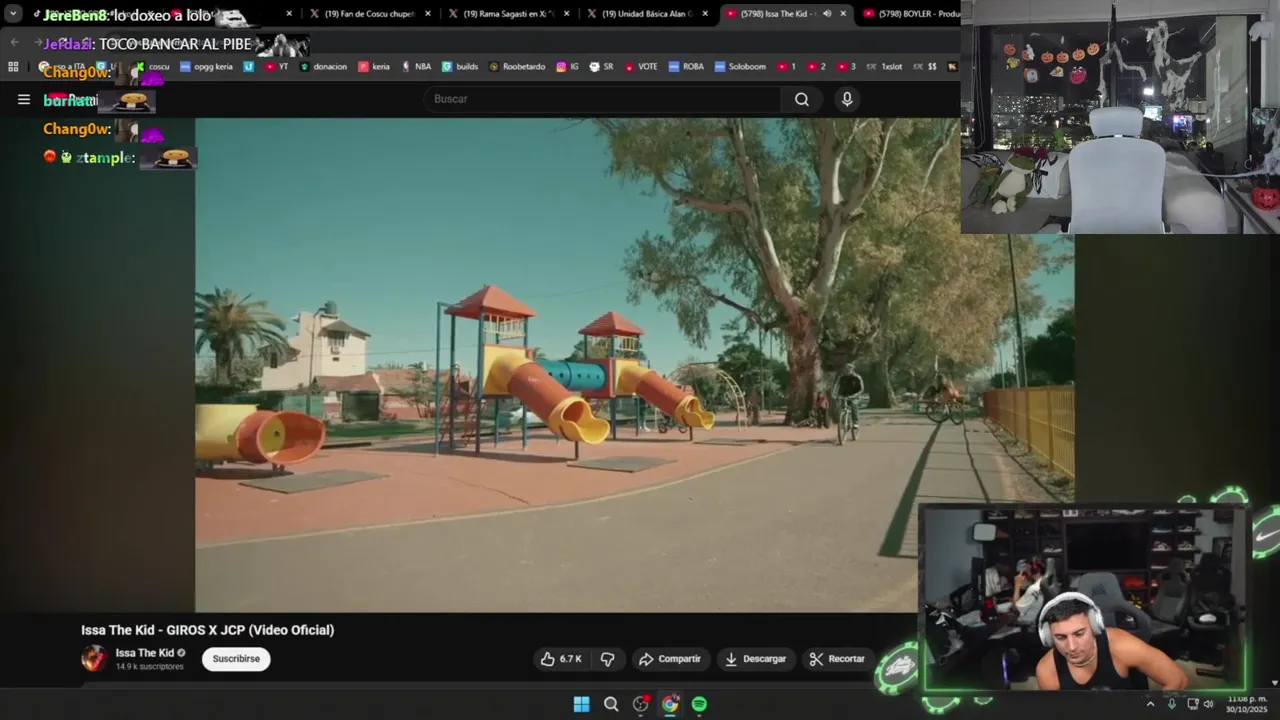Open the Soloboom bookmark
1280x720 pixels.
coord(739,67)
